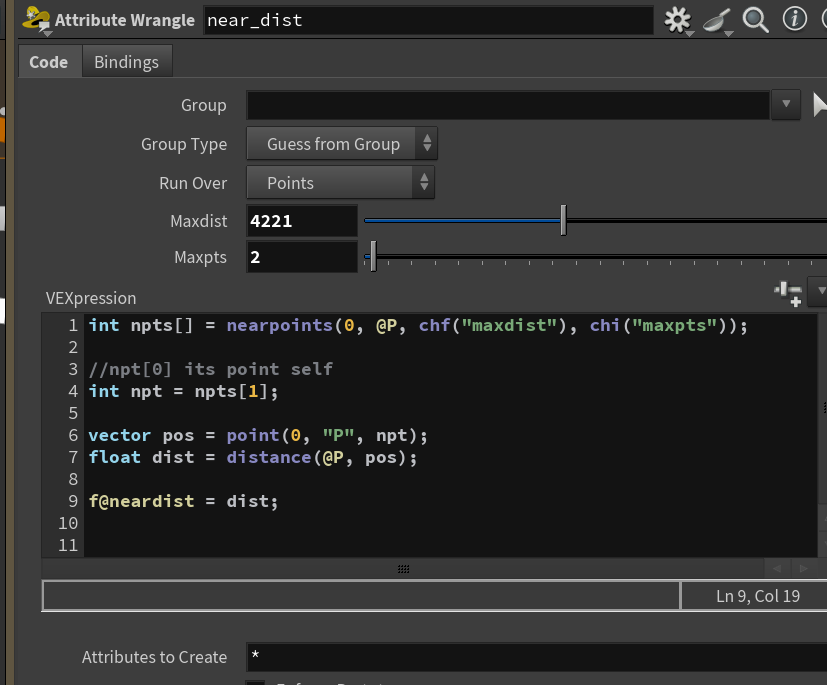Open the Run Over Points dropdown
The image size is (827, 685).
[340, 182]
